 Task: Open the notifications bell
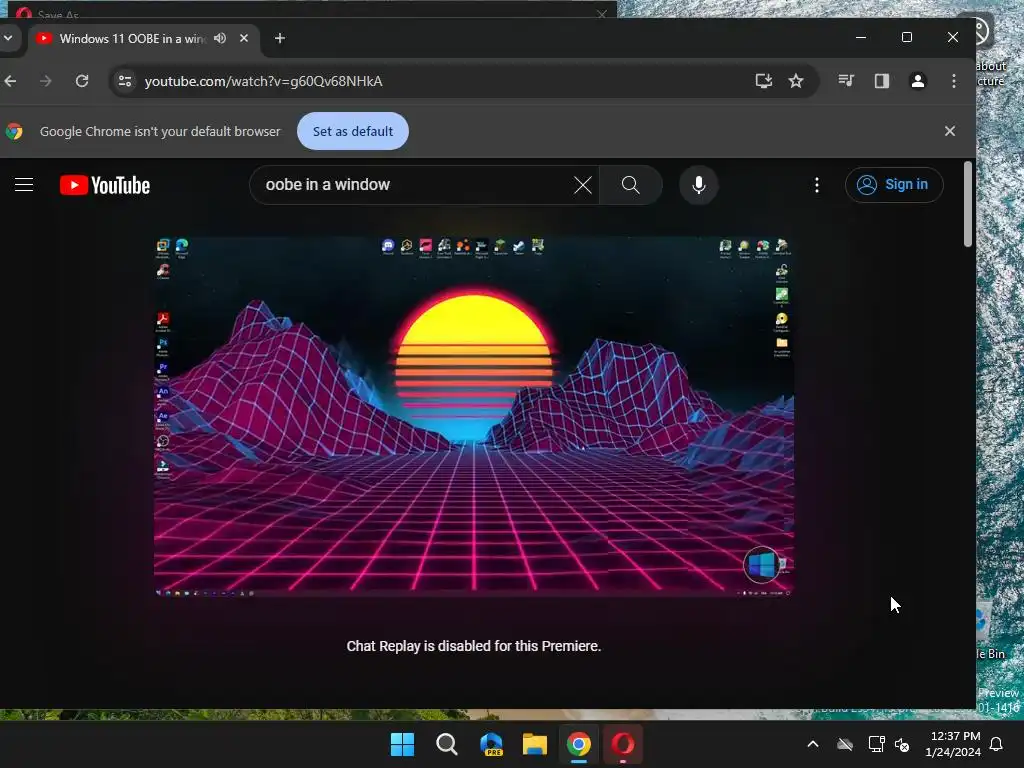pyautogui.click(x=997, y=744)
